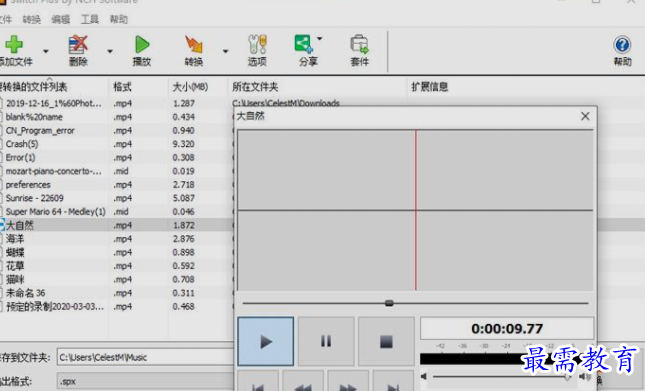Click the stop button in player dialog
Viewport: 645px width, 391px height.
click(x=386, y=341)
